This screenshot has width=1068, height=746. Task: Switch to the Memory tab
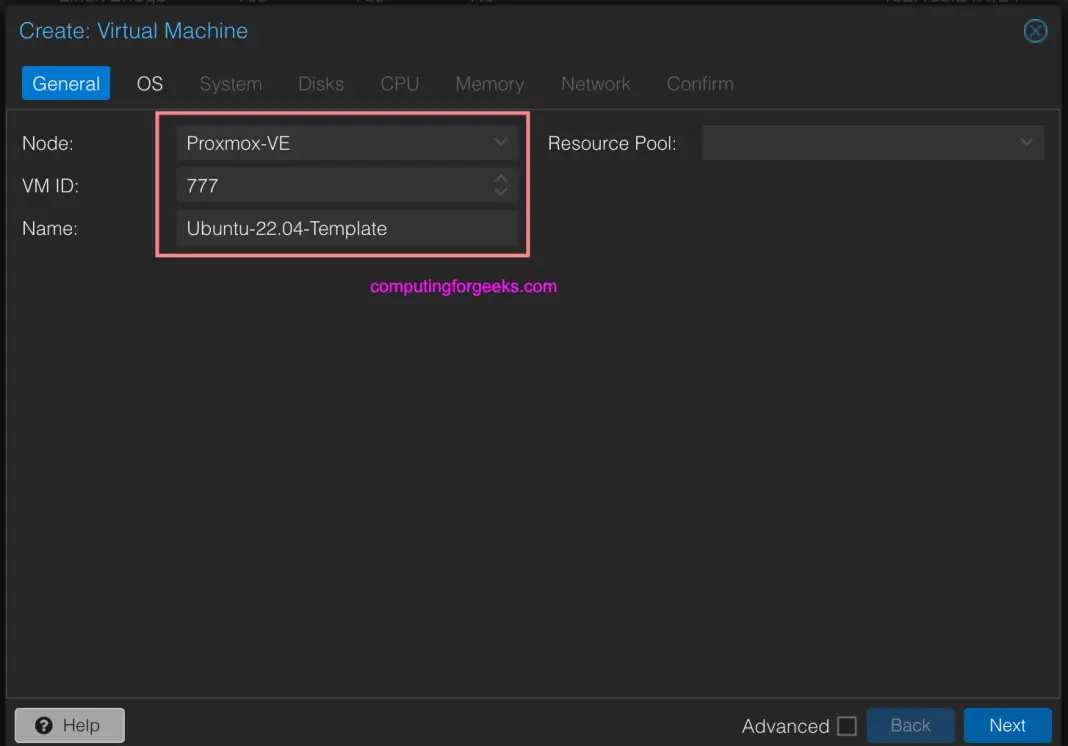coord(489,84)
